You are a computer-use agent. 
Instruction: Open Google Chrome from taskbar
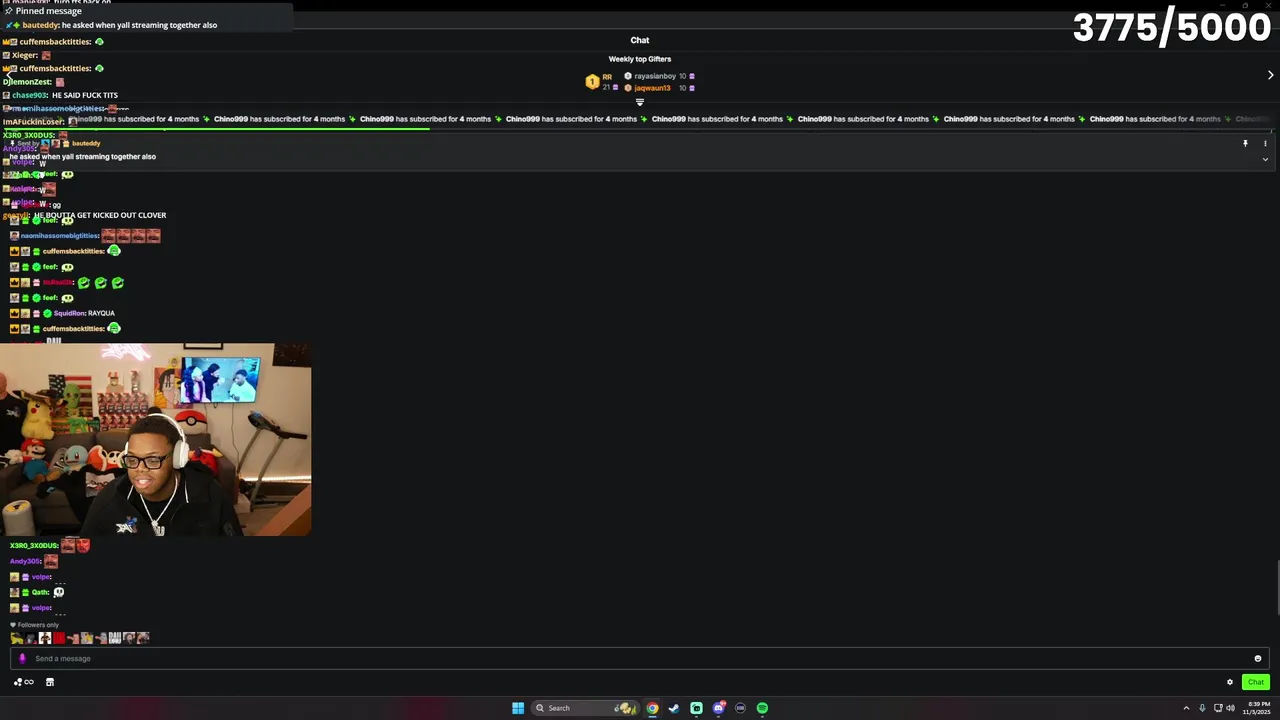(x=652, y=708)
